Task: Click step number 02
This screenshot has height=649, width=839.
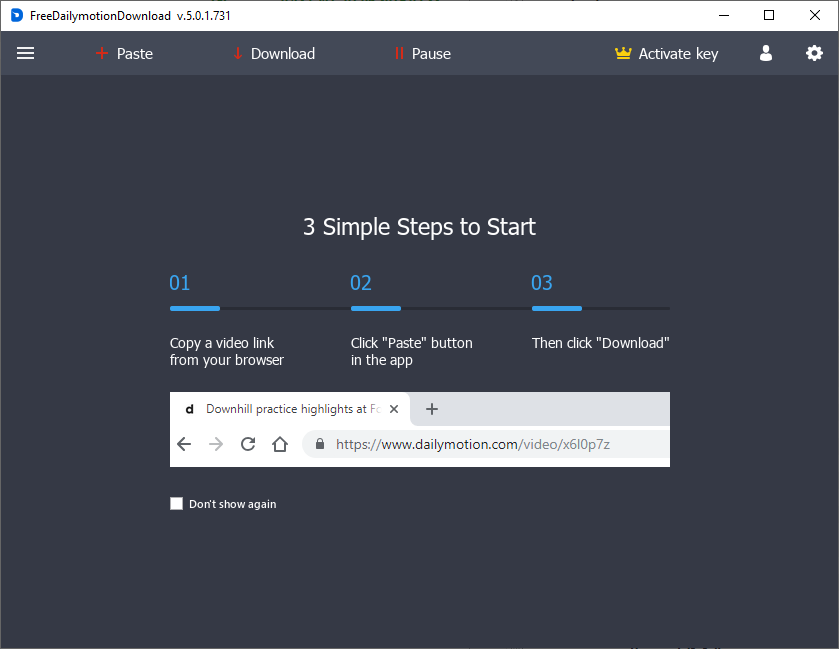Action: pos(361,283)
